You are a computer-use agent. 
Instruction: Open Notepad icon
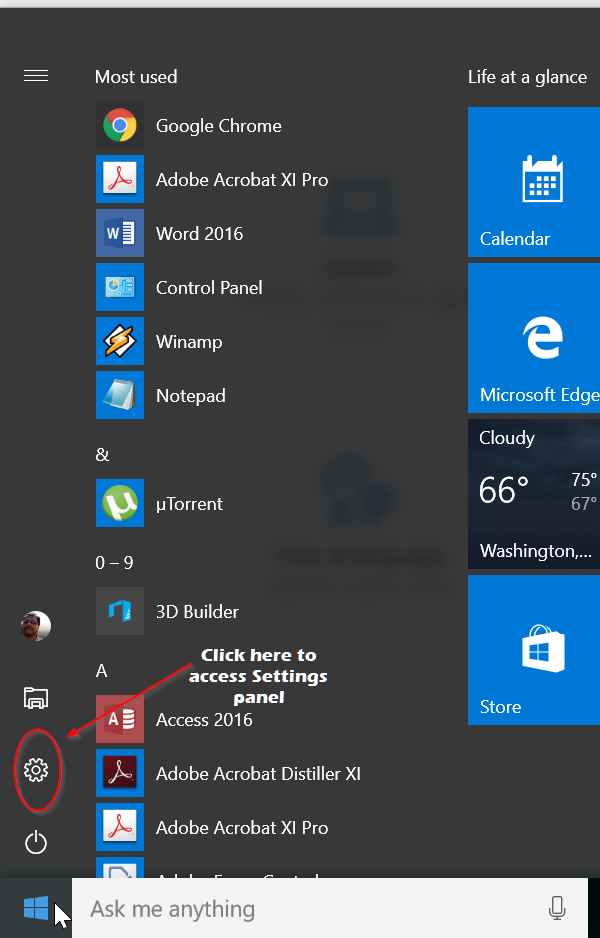point(120,395)
